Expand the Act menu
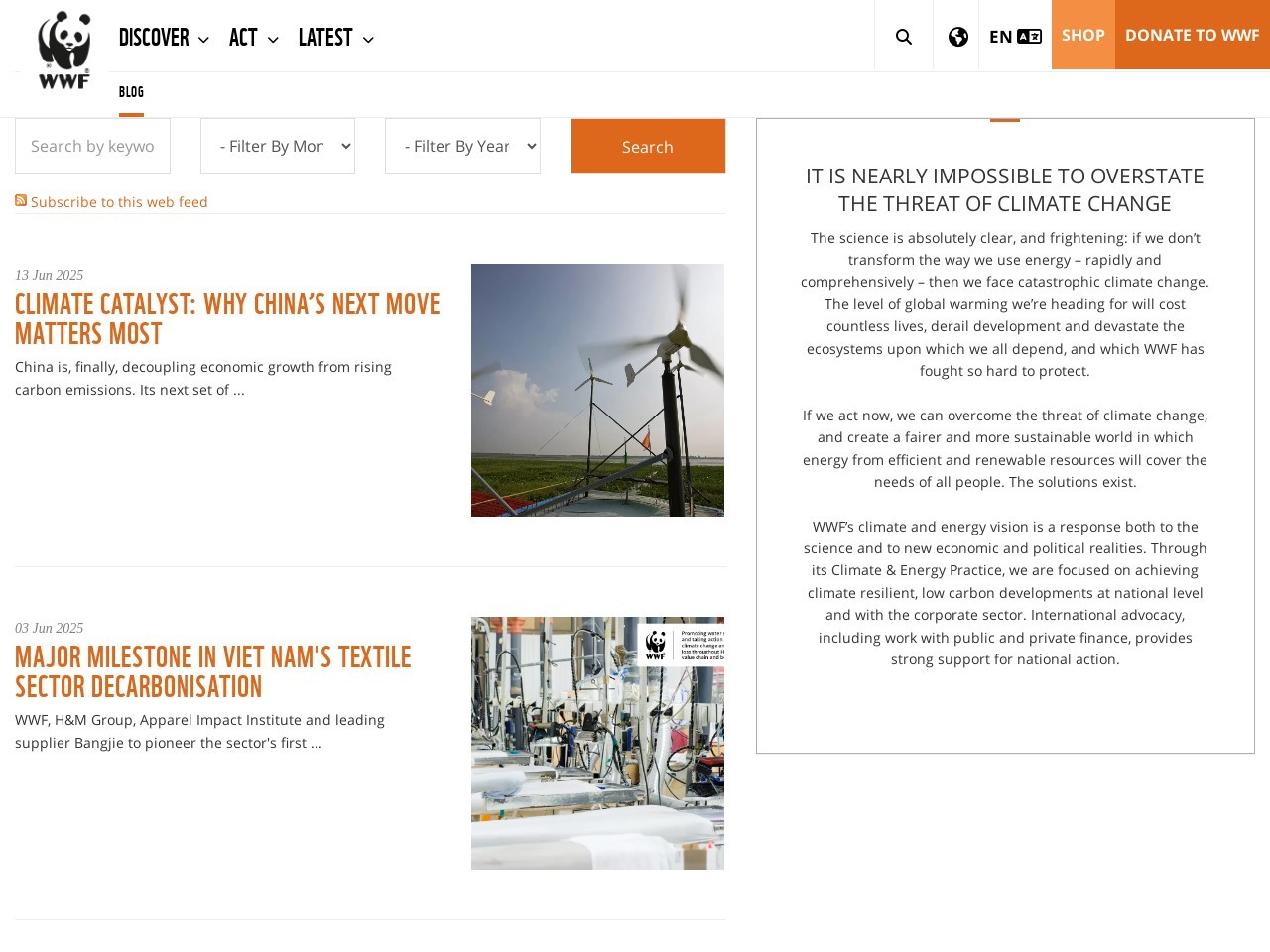Viewport: 1270px width, 952px height. point(253,38)
